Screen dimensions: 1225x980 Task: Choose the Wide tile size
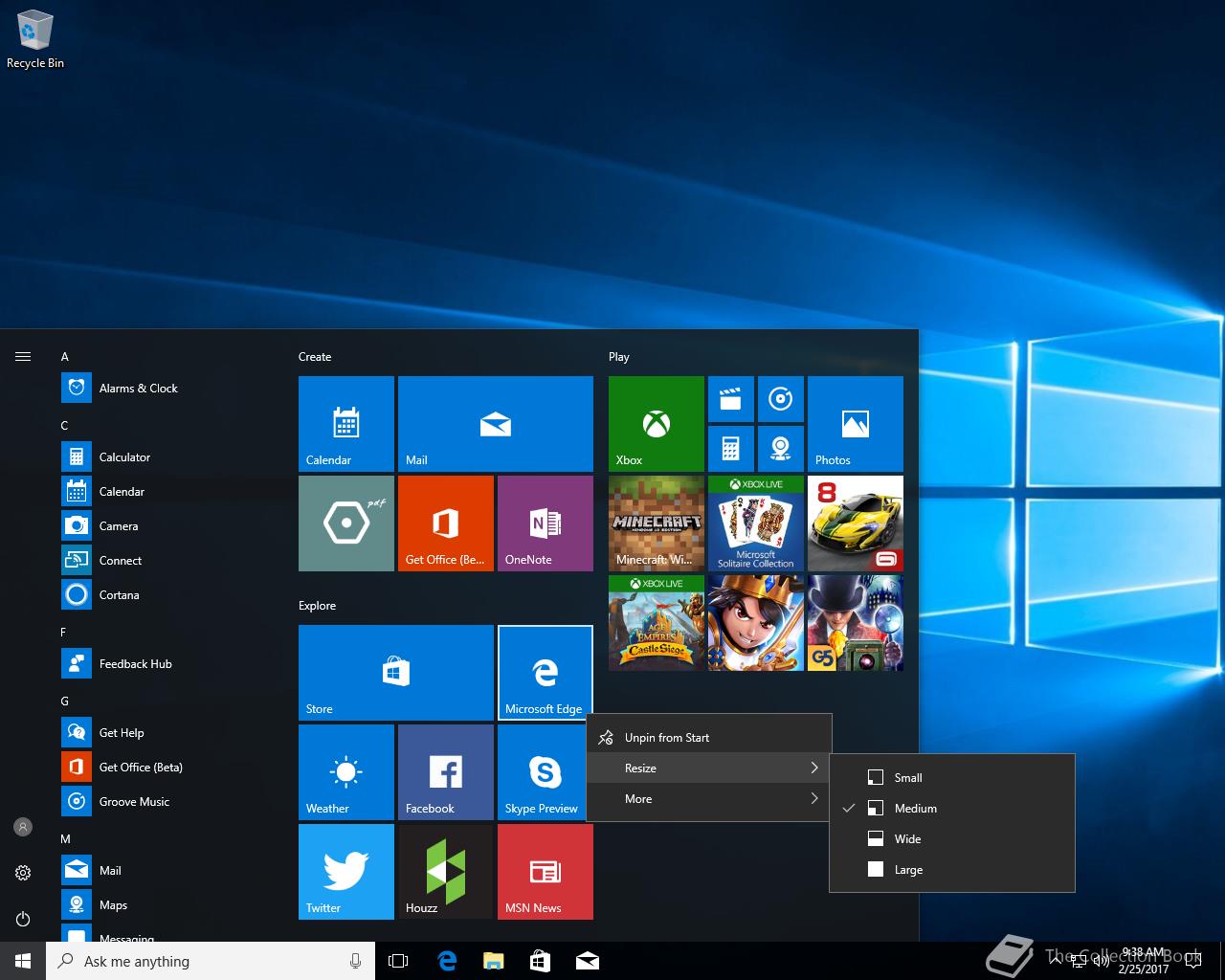pos(952,839)
